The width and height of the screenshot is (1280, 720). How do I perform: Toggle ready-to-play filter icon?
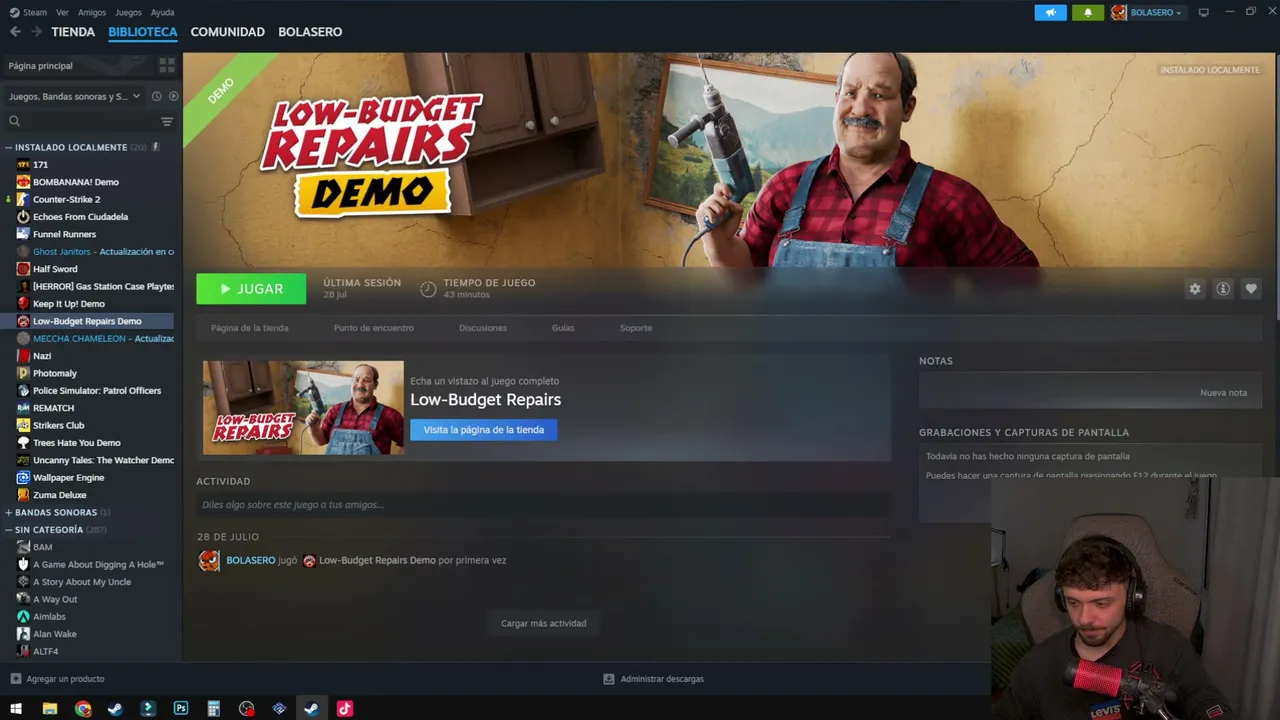click(173, 96)
